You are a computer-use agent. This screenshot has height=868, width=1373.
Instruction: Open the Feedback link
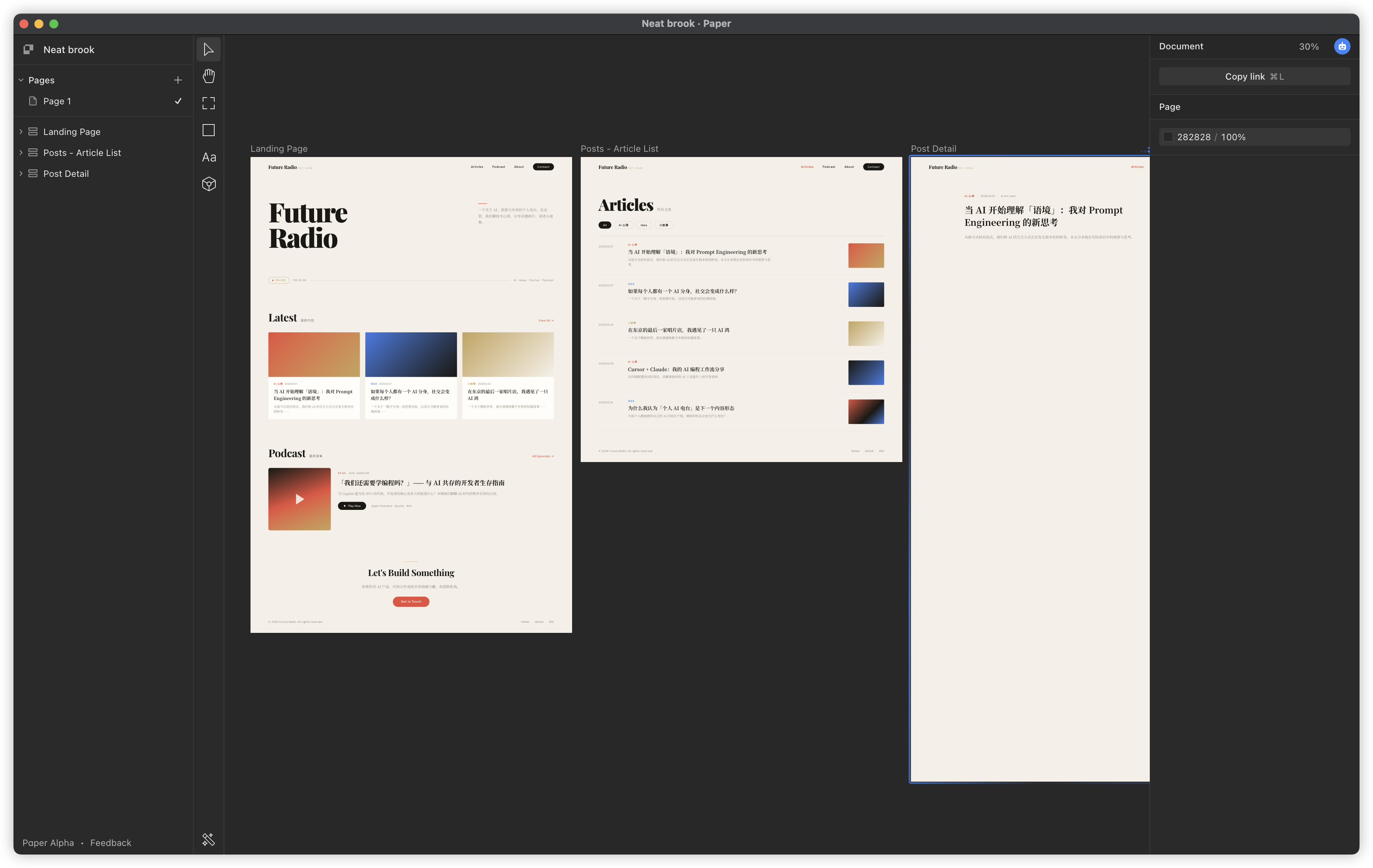[111, 842]
